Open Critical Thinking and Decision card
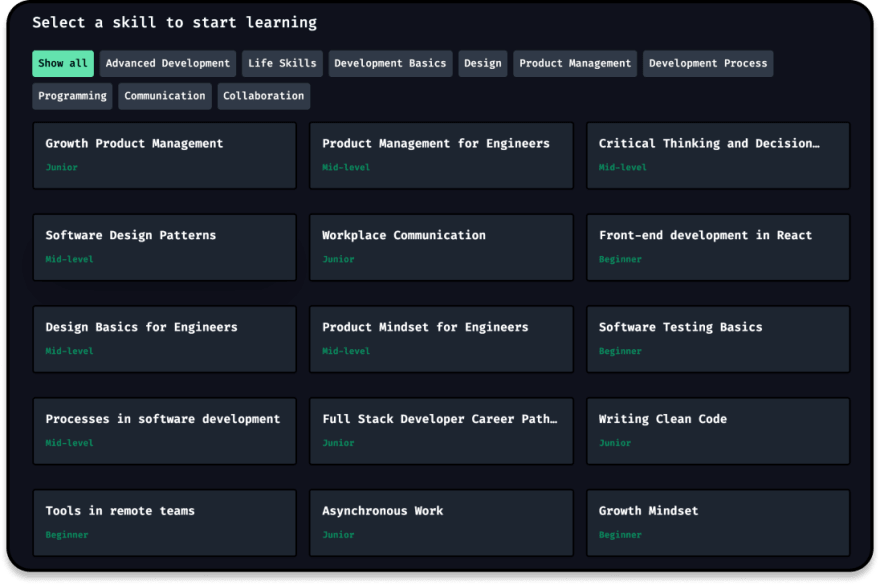 click(718, 156)
